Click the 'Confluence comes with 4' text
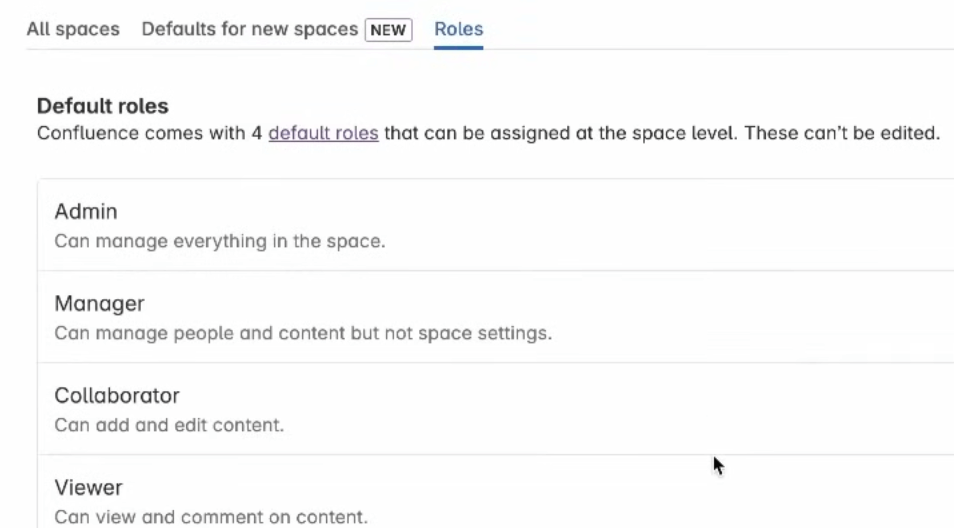 click(x=149, y=133)
